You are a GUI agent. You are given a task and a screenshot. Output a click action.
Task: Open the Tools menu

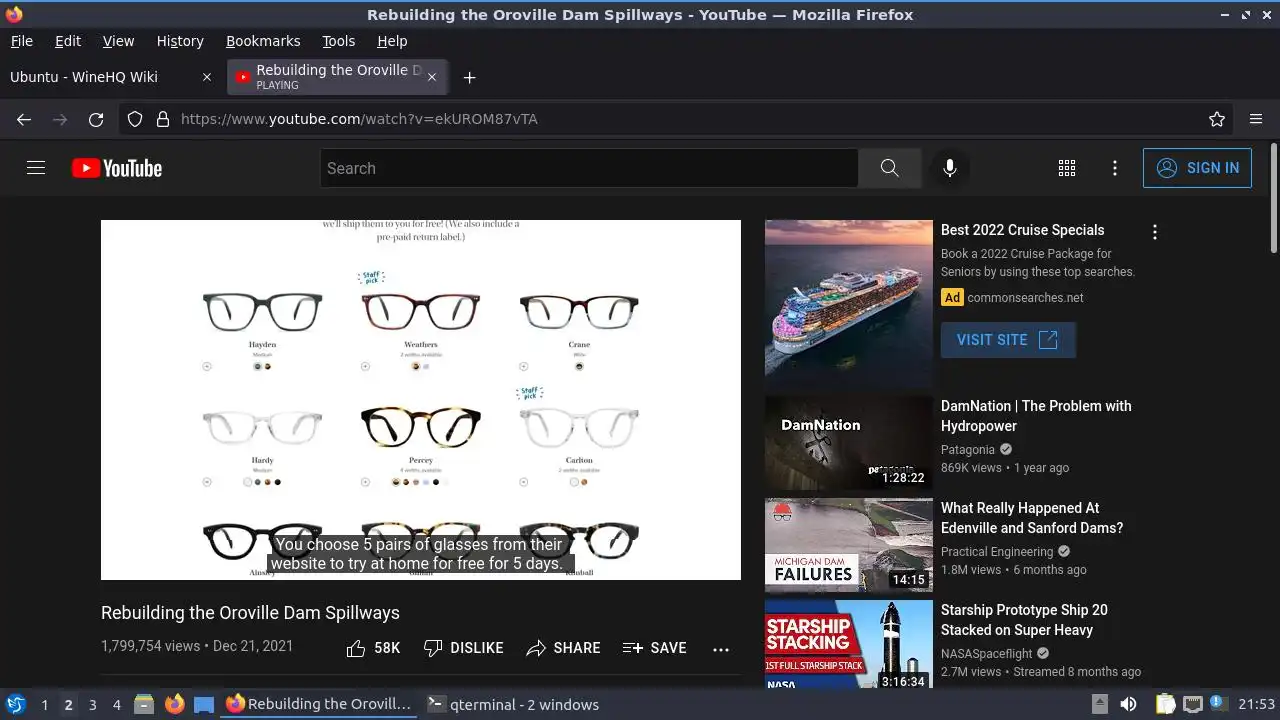(x=338, y=41)
